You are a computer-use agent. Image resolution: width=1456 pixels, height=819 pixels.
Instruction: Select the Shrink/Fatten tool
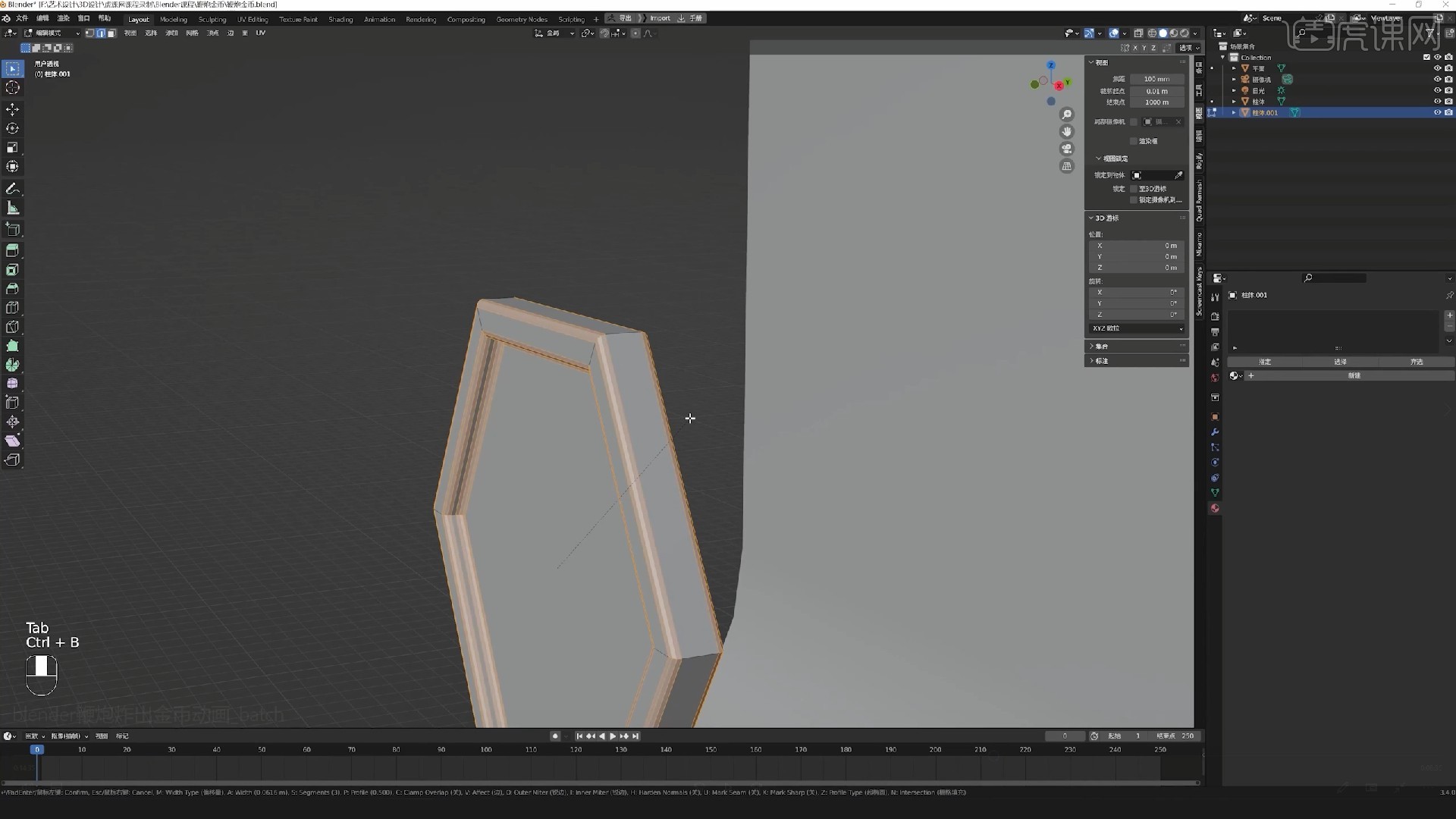(x=13, y=422)
